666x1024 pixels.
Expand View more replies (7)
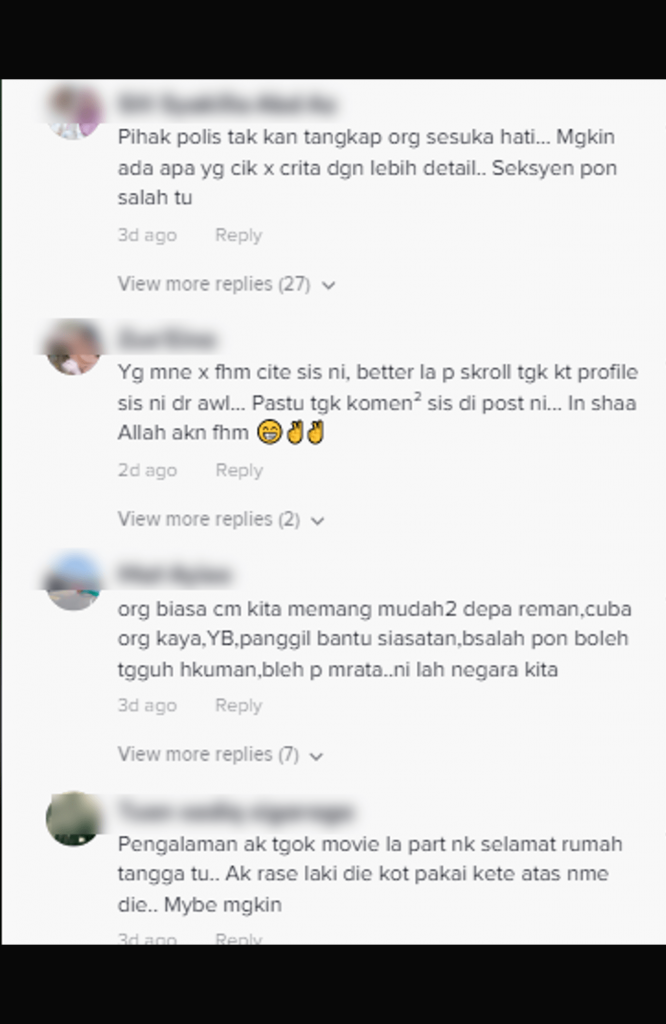coord(221,754)
